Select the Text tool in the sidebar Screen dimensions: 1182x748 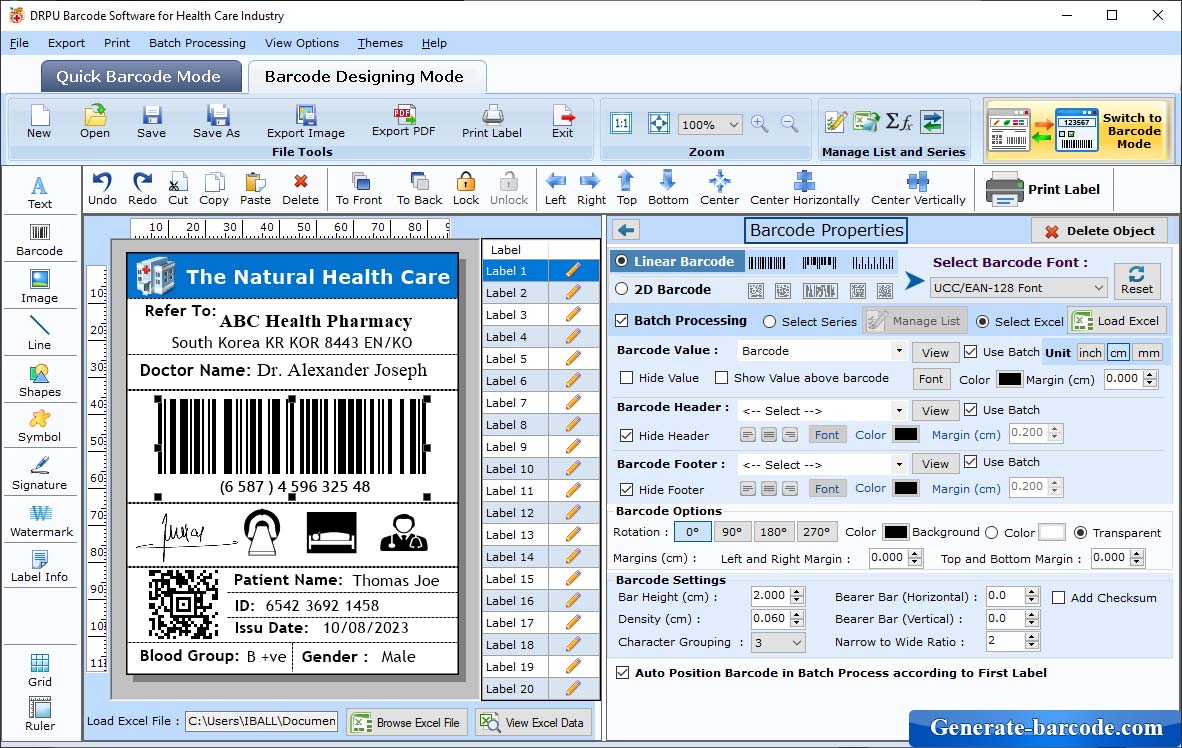point(40,192)
